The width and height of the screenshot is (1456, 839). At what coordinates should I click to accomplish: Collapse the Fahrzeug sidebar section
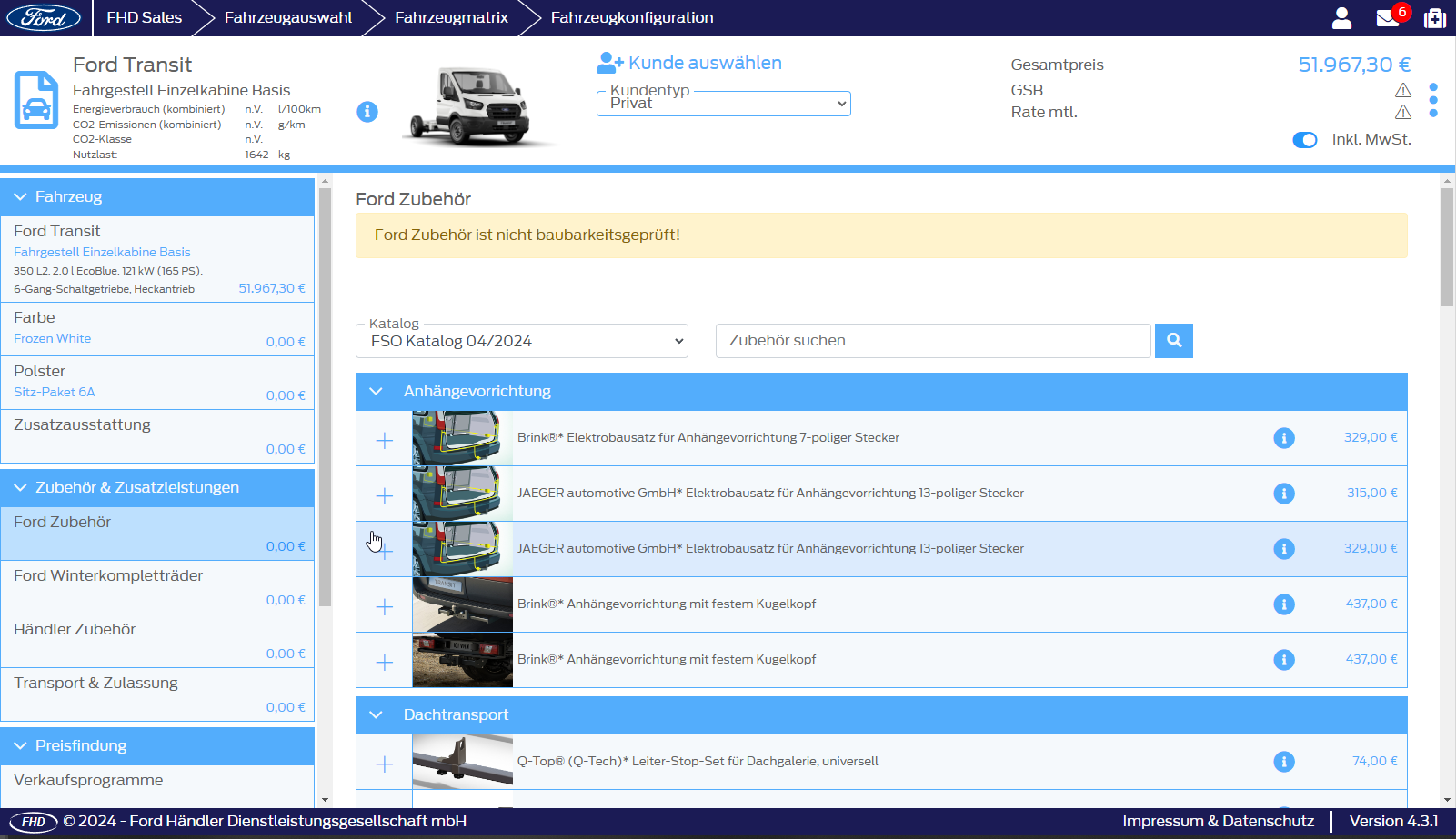pos(157,197)
